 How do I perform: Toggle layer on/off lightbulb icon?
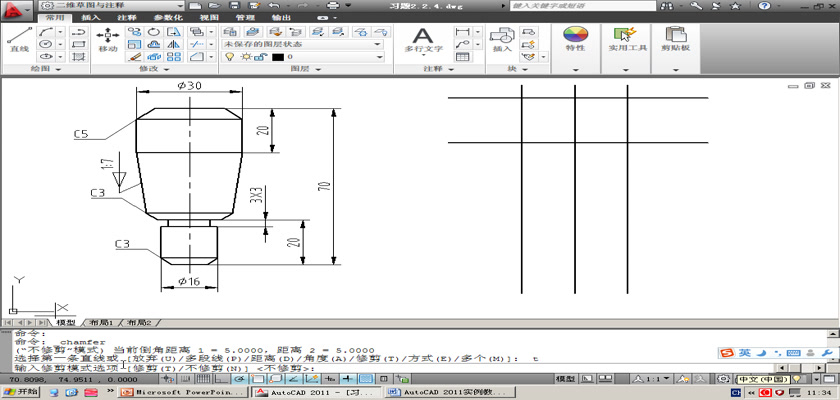coord(229,57)
